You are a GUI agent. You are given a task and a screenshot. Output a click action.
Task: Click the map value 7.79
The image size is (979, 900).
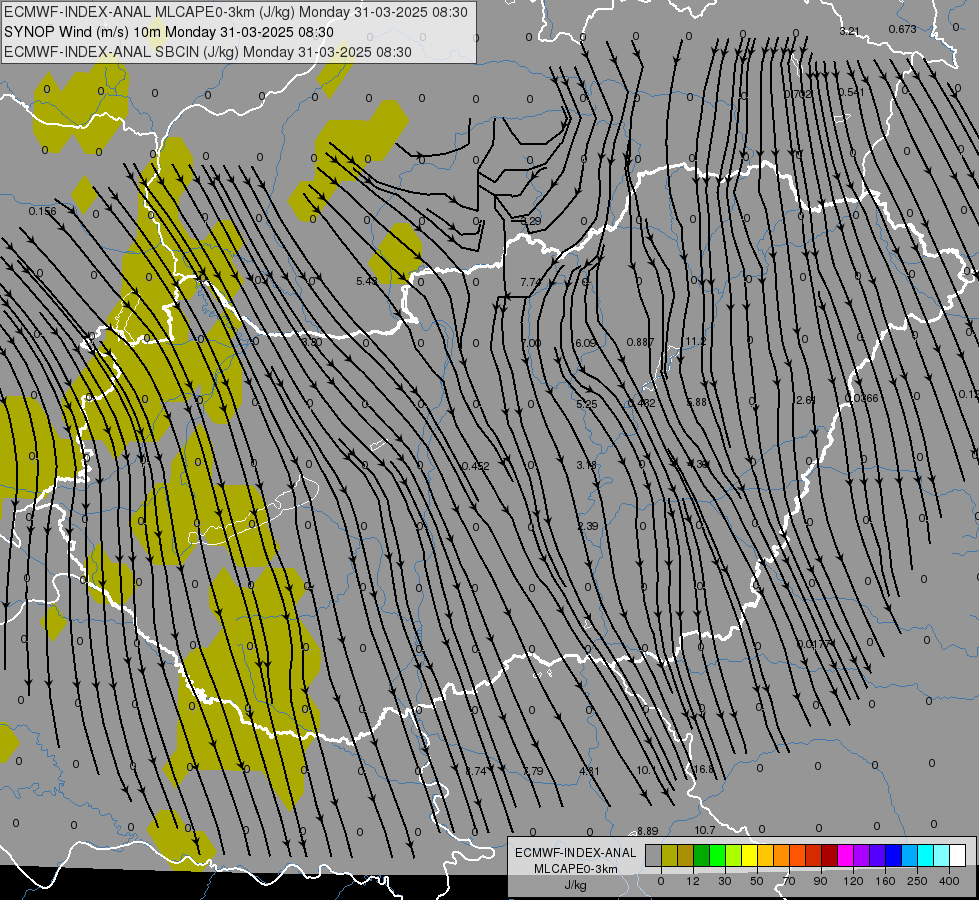(x=533, y=771)
